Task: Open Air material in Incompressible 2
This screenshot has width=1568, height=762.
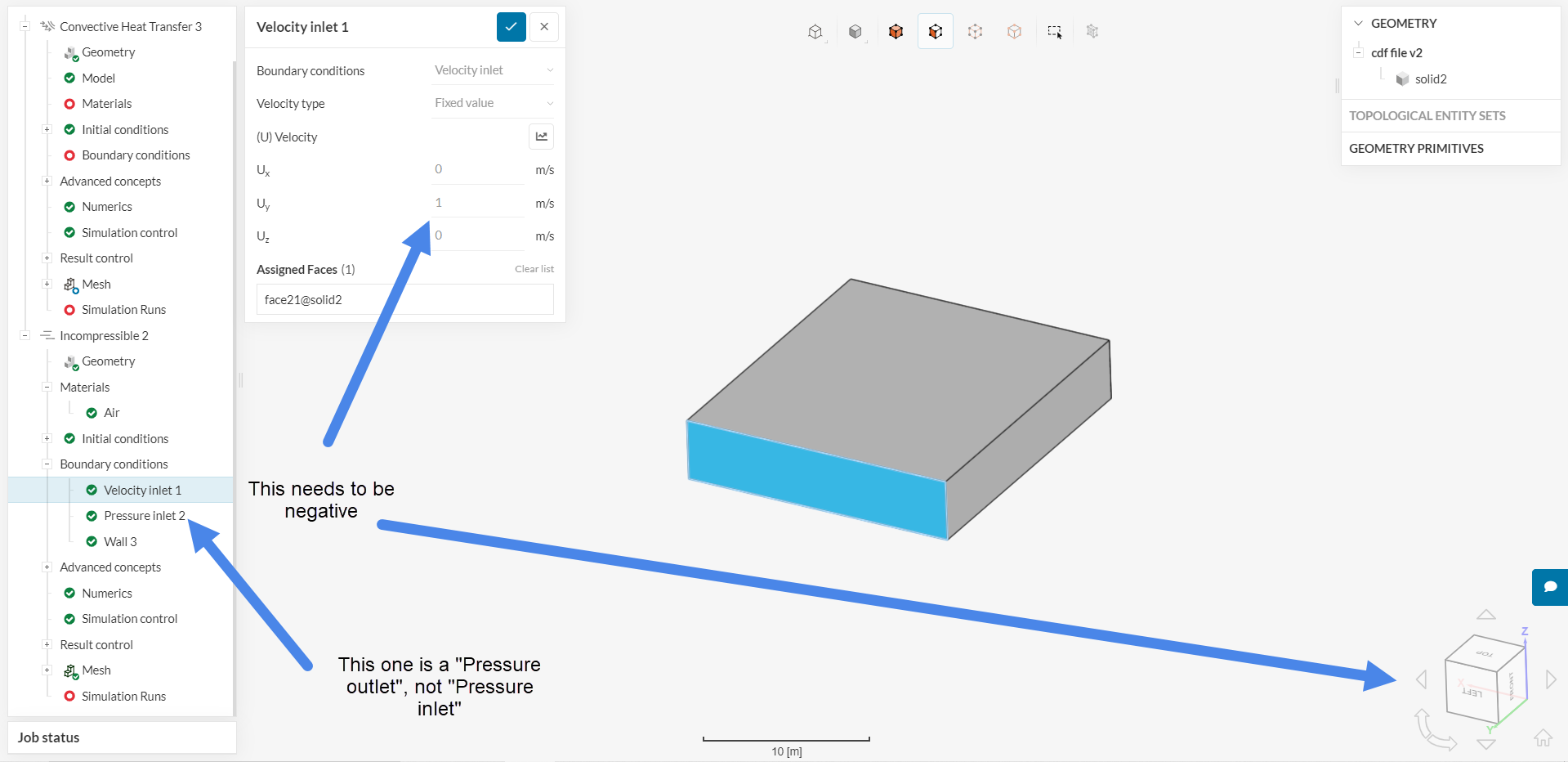Action: [x=112, y=413]
